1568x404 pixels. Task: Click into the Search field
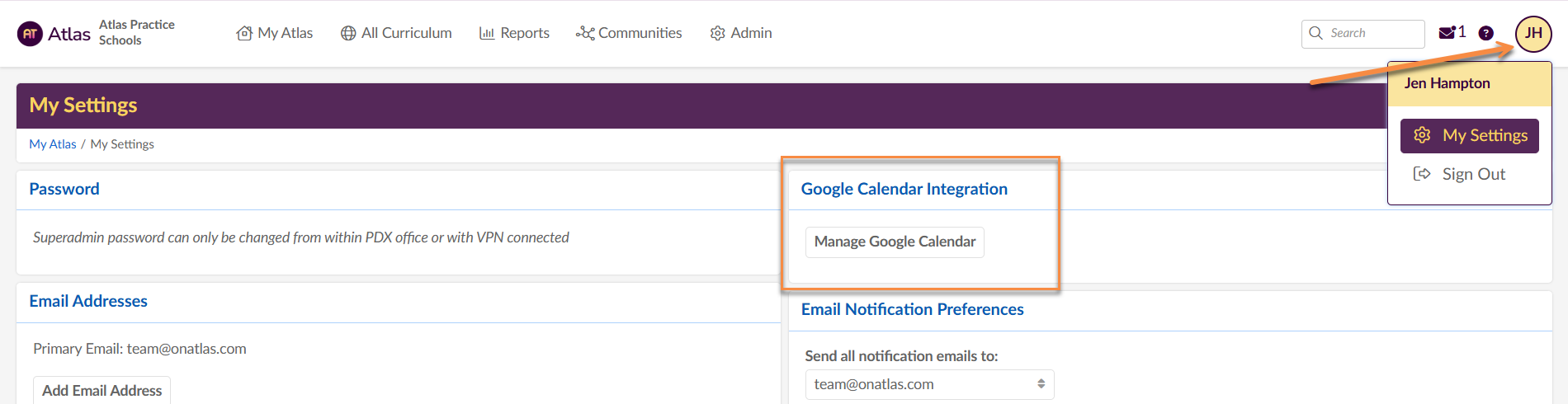click(1372, 33)
